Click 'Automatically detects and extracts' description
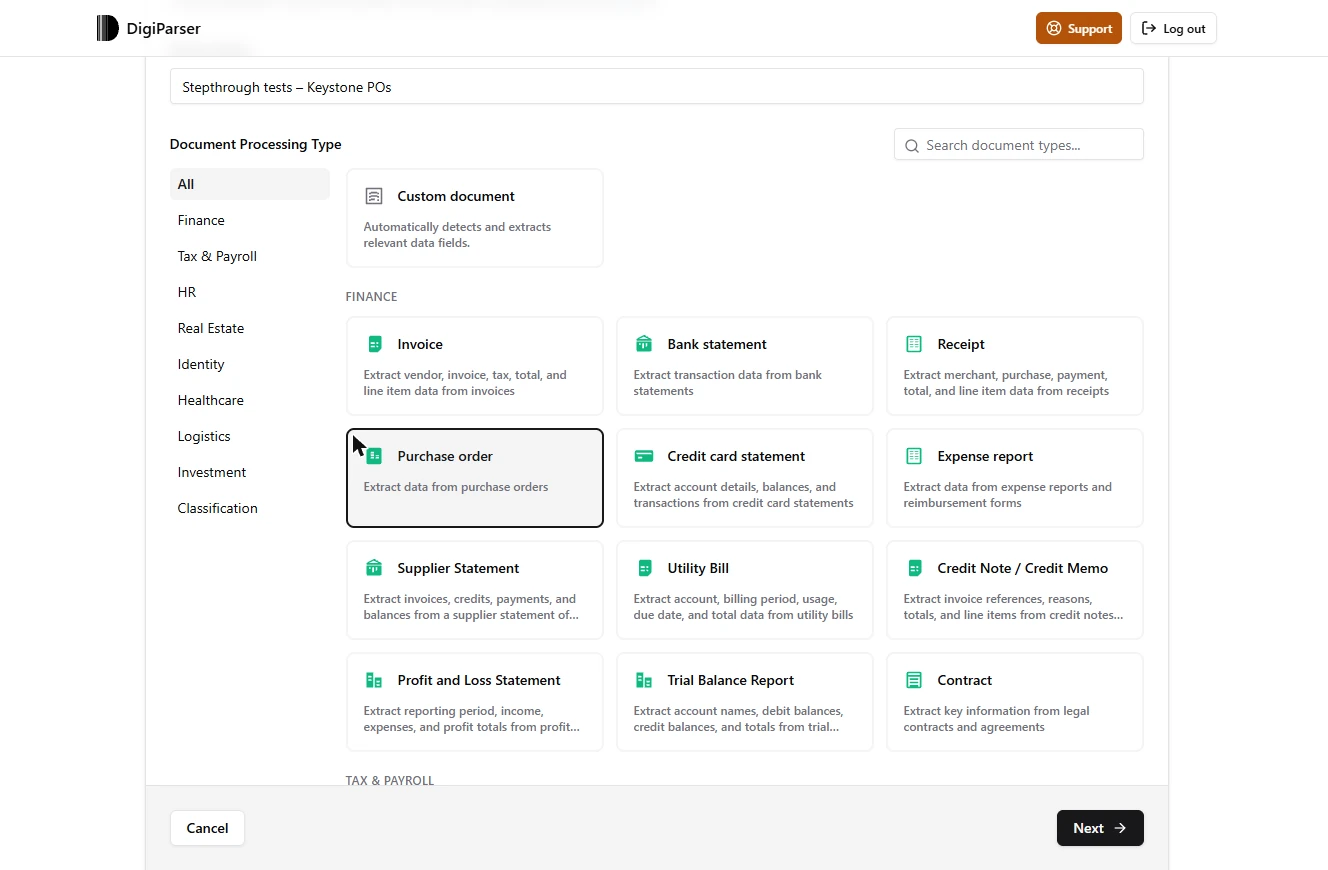Viewport: 1328px width, 870px height. tap(457, 235)
